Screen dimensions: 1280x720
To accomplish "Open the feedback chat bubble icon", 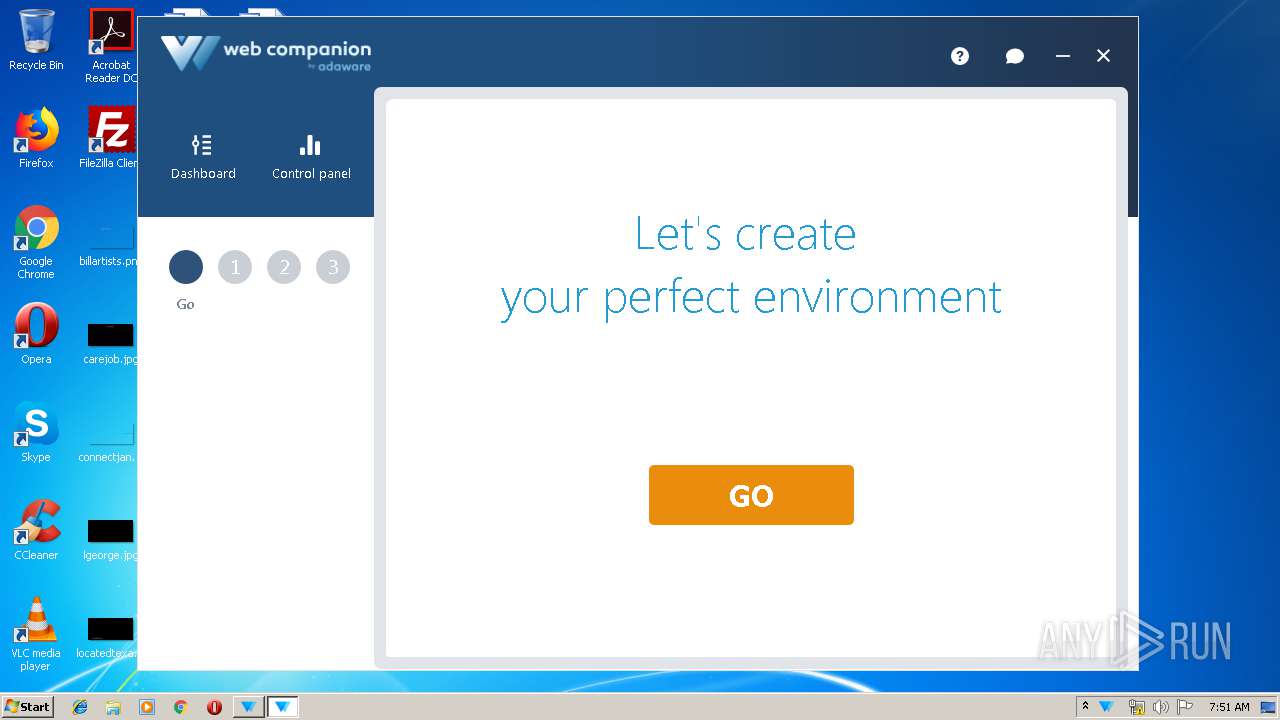I will pos(1014,56).
